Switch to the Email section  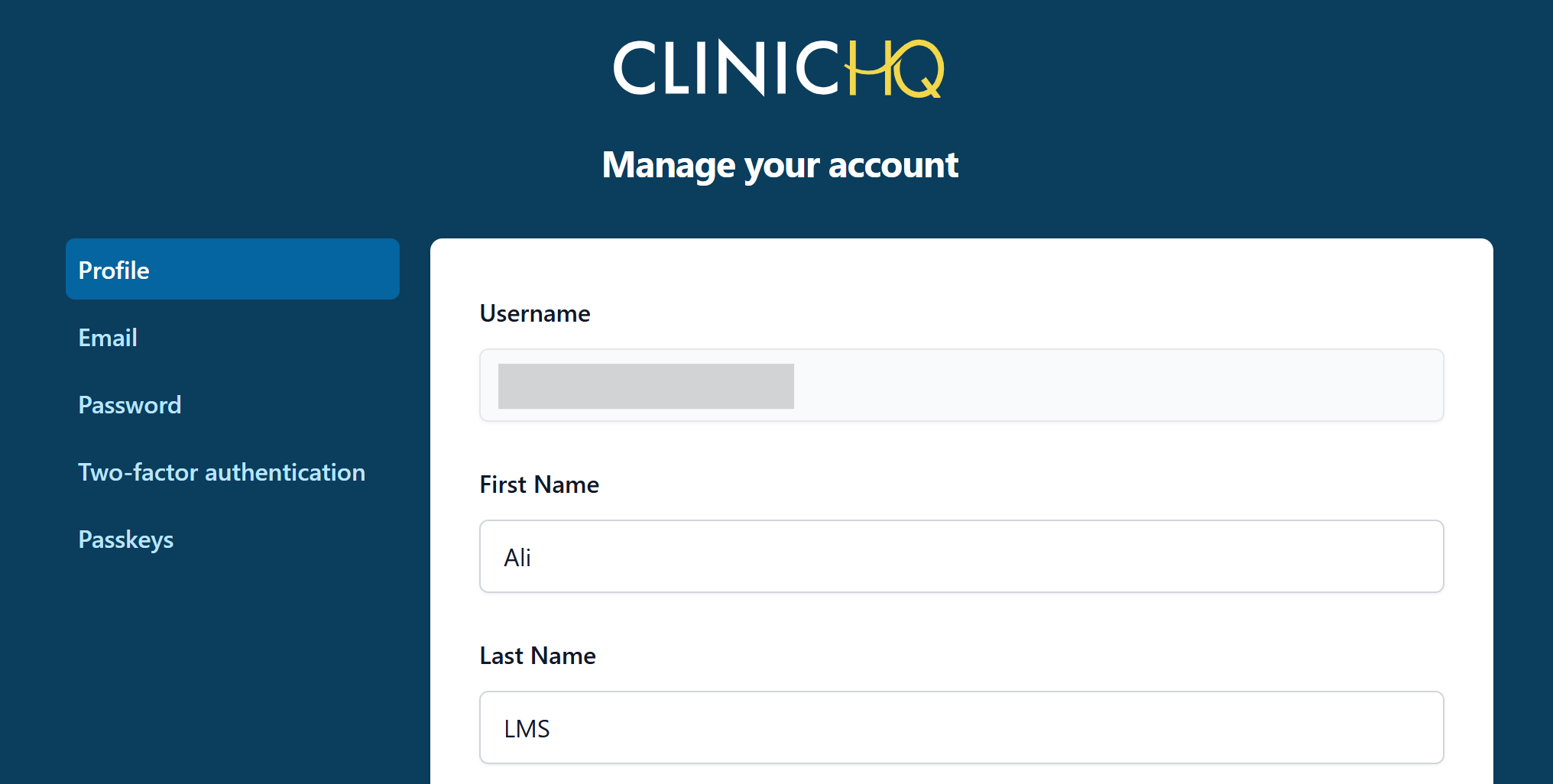click(108, 338)
